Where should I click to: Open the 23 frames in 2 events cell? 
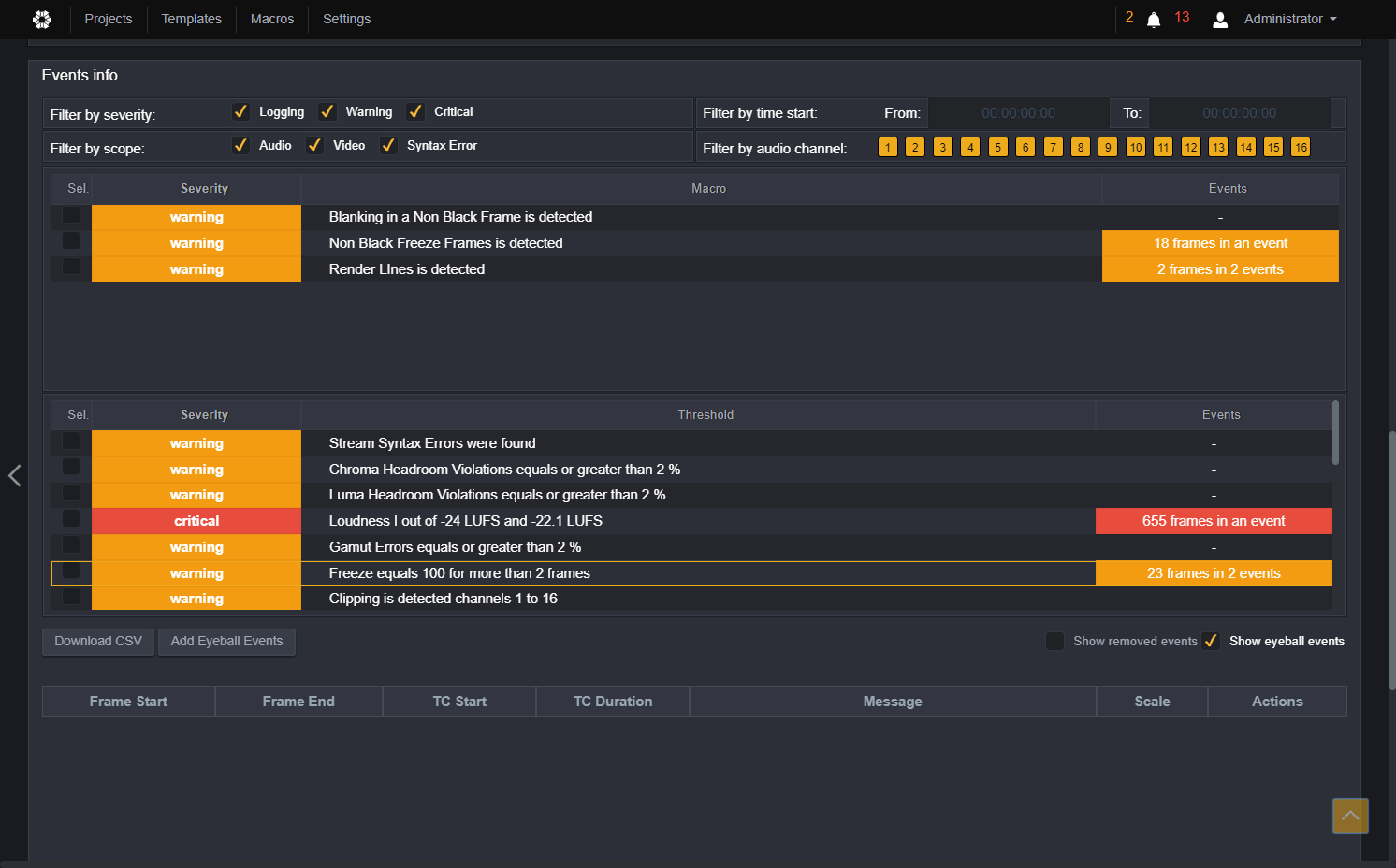tap(1214, 573)
